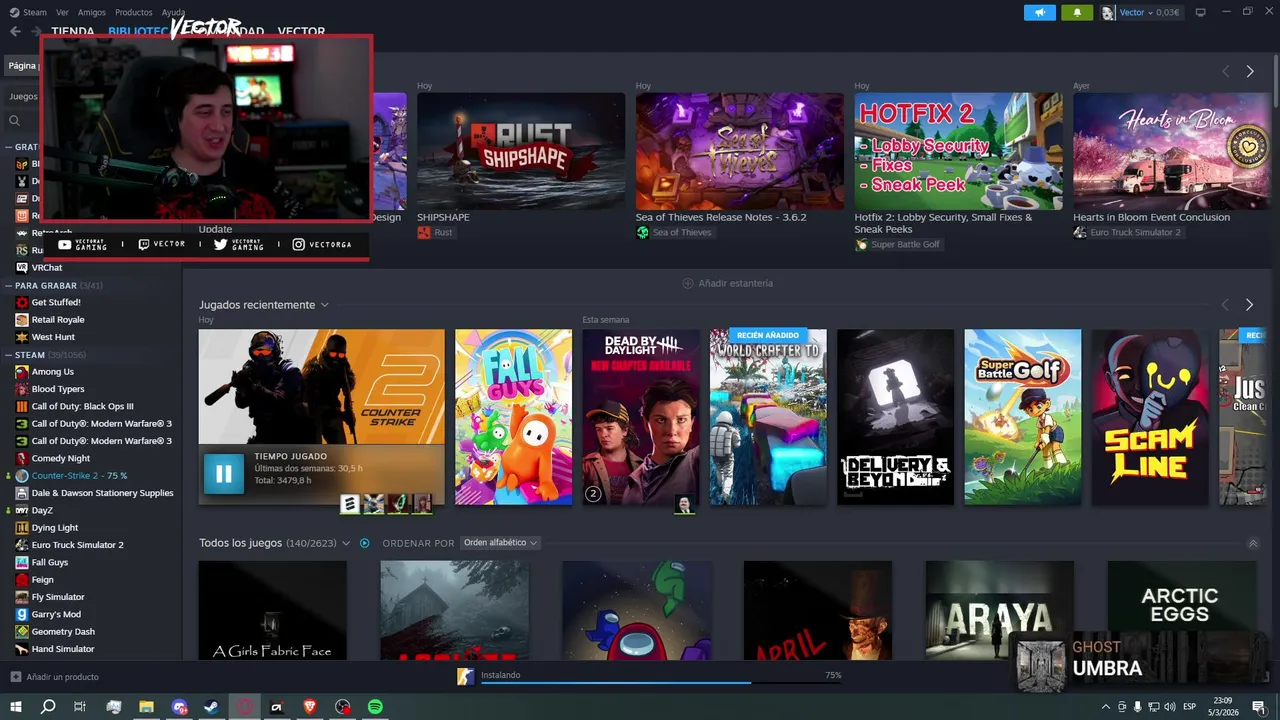The width and height of the screenshot is (1280, 720).
Task: Select the Geometry Dash sidebar icon
Action: [x=22, y=631]
